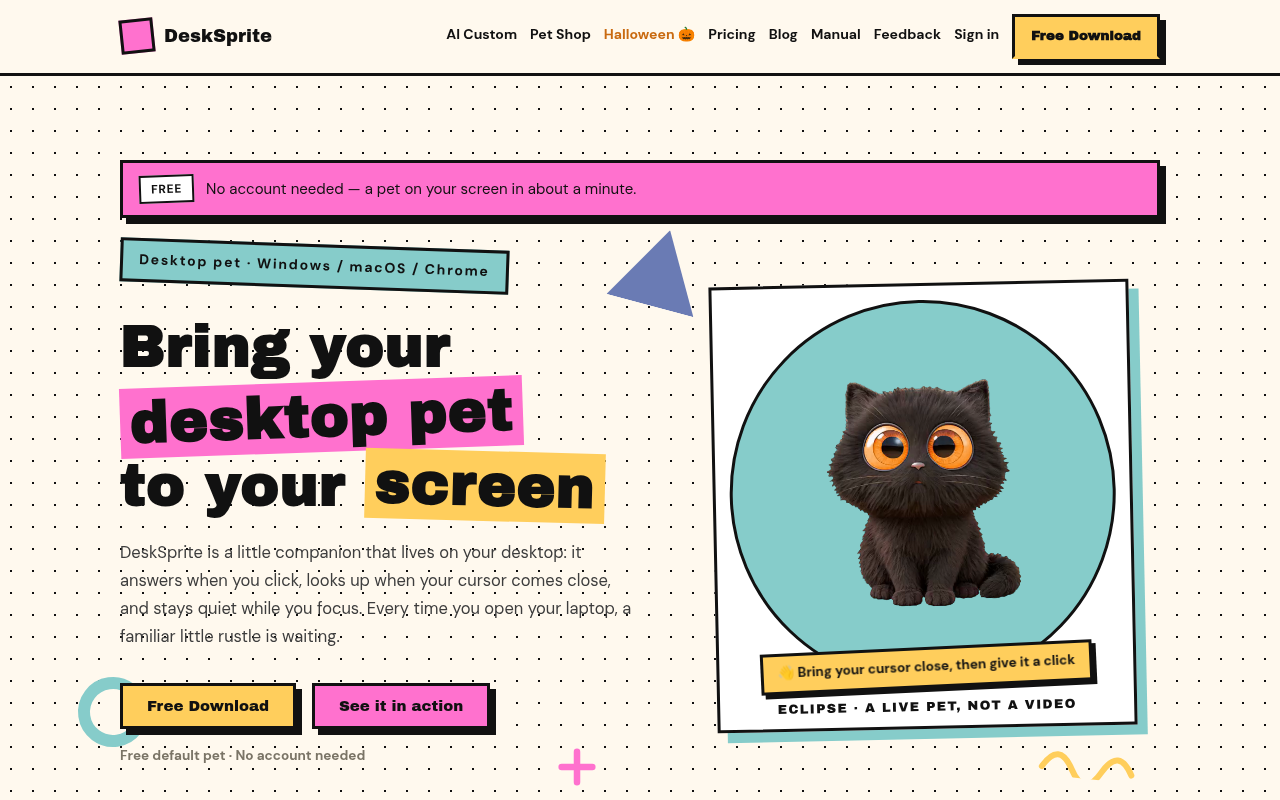Click the FREE badge in the pink banner

click(x=166, y=189)
